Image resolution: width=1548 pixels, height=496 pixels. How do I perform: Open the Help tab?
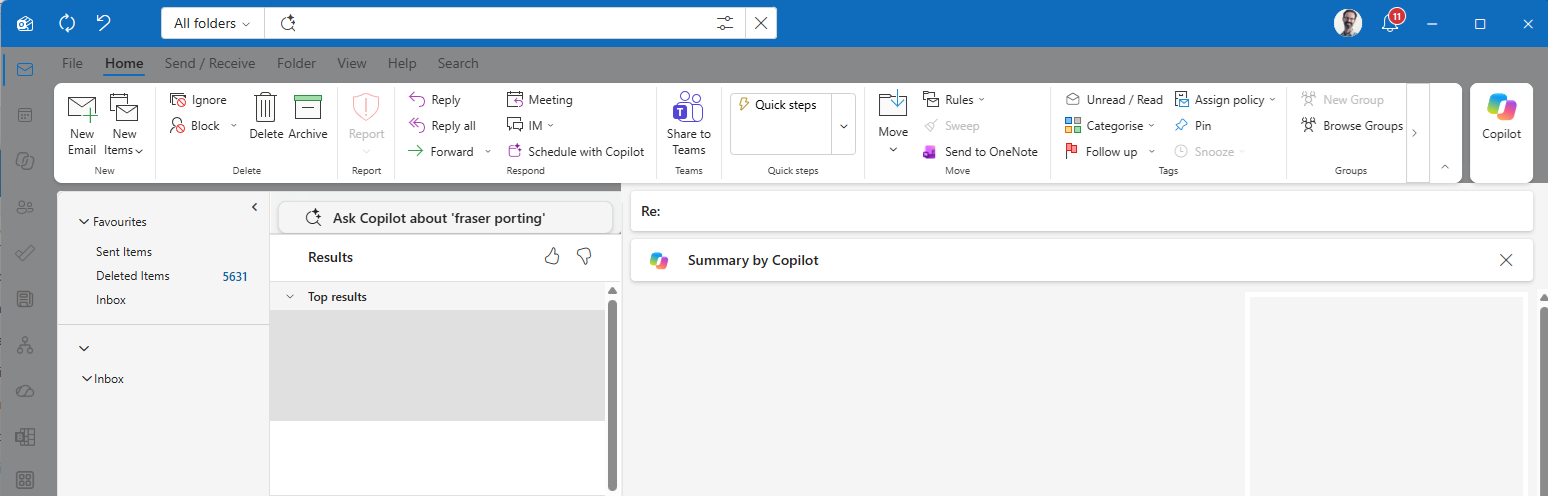pos(402,63)
